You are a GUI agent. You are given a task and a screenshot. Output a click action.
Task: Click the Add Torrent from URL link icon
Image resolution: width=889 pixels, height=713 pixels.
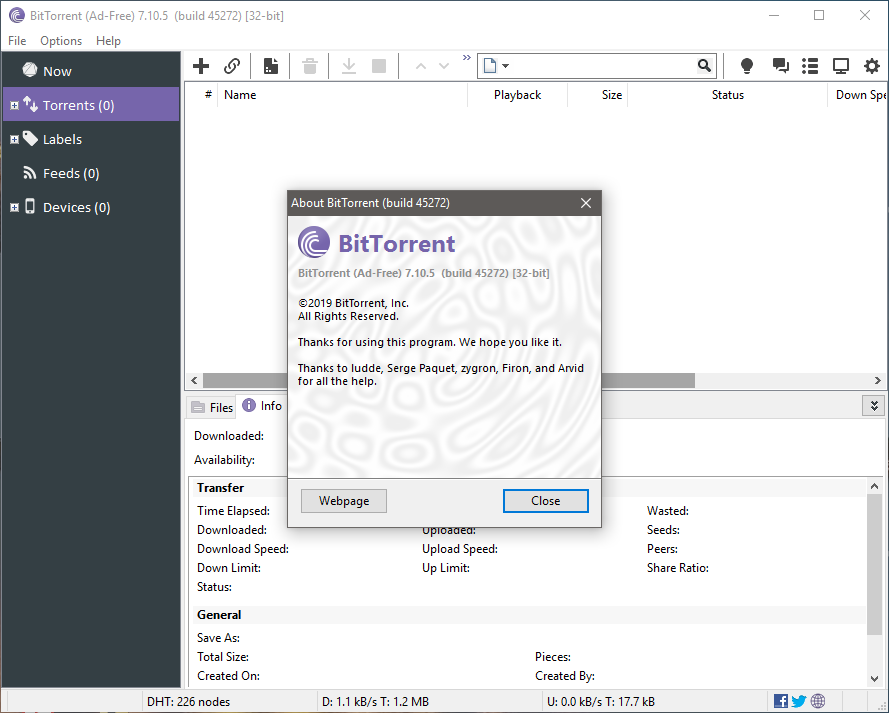(x=231, y=66)
